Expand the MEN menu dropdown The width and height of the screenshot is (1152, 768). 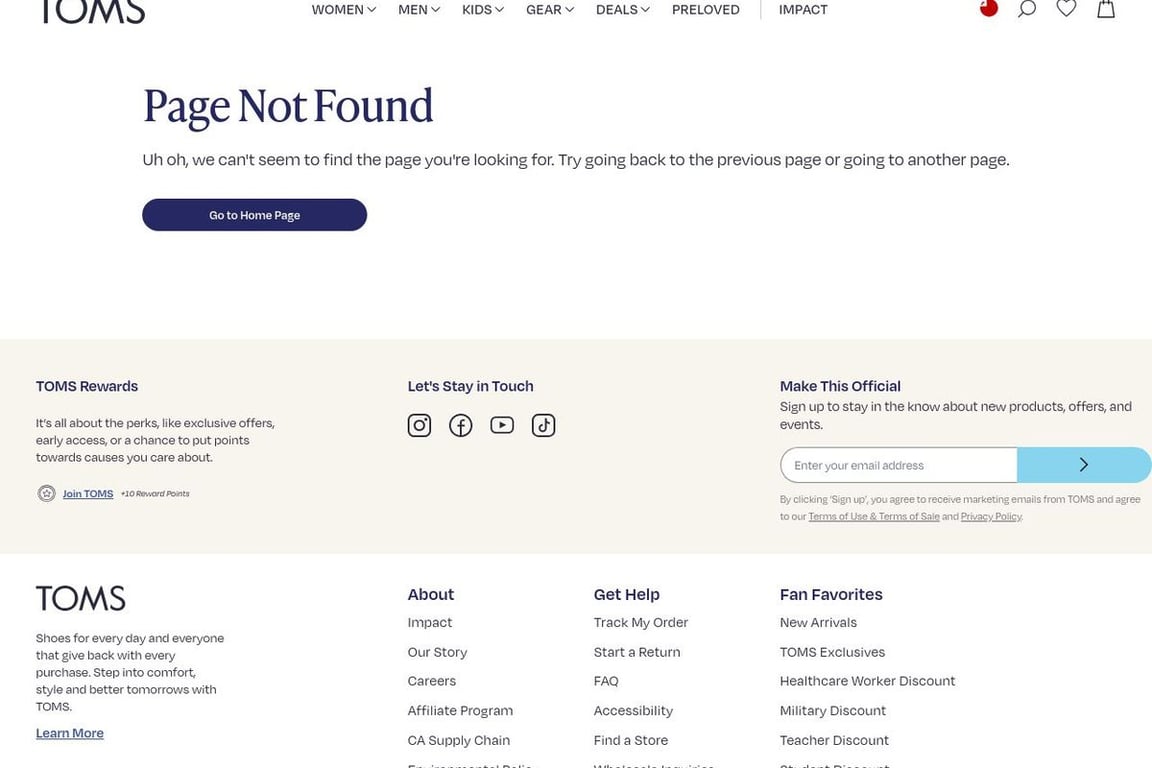click(419, 10)
